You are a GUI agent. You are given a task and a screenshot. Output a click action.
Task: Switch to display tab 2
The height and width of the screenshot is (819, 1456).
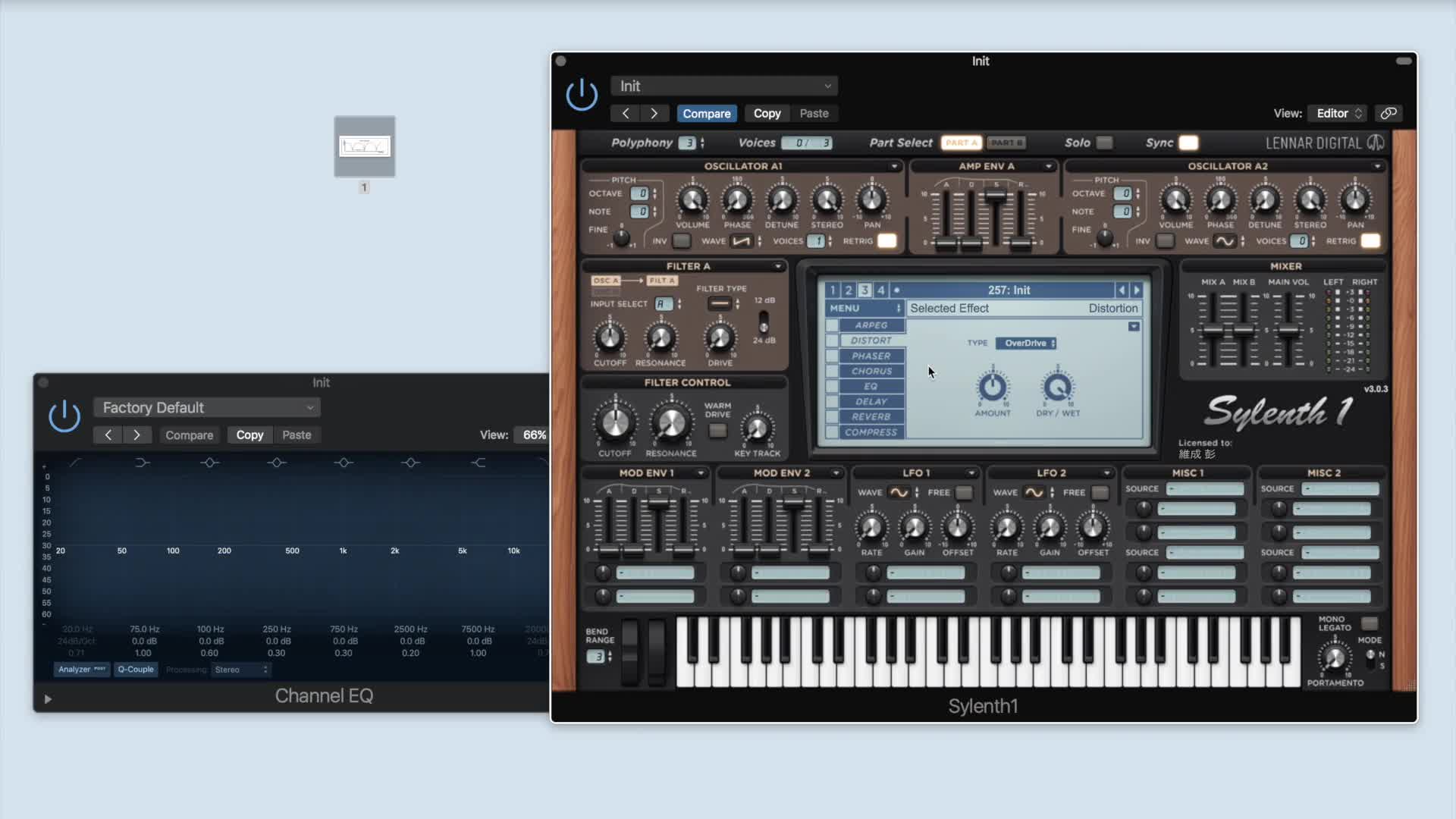coord(849,290)
